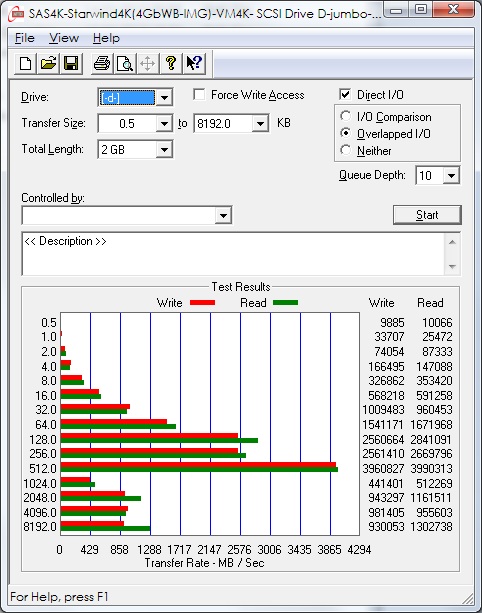Click the Print toolbar icon

pos(102,63)
